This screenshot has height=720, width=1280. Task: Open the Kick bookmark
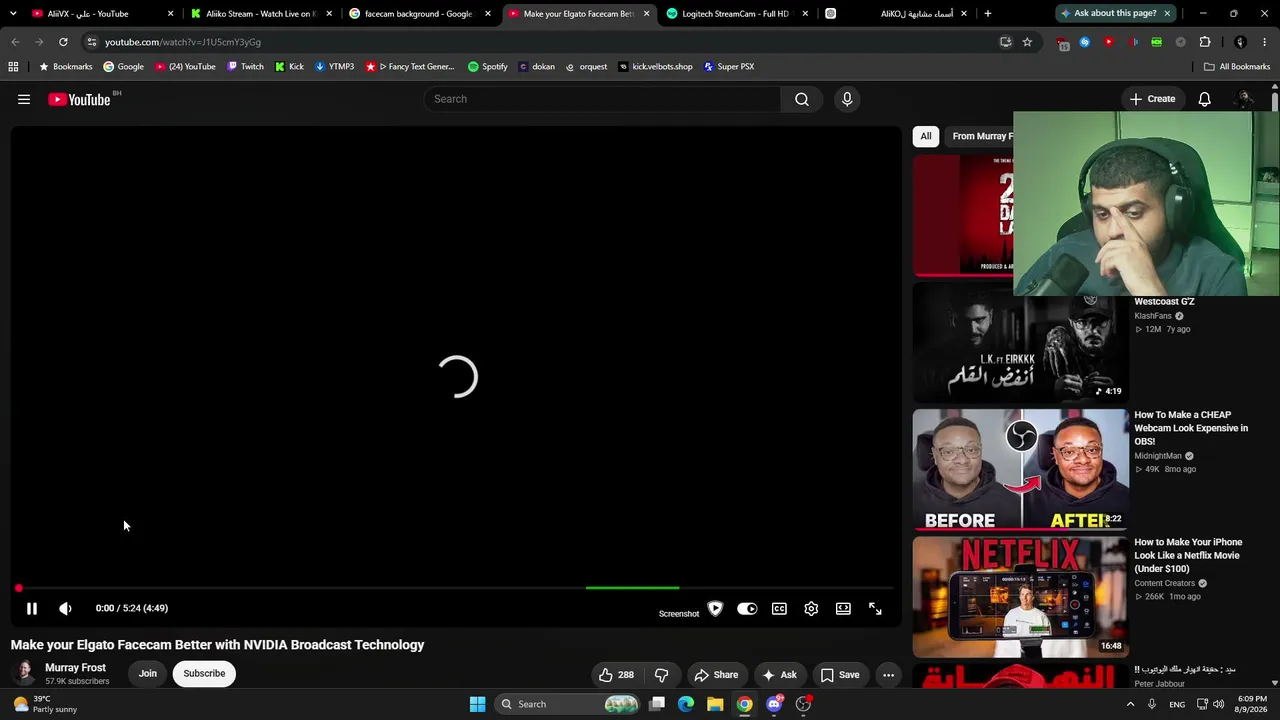[x=289, y=67]
